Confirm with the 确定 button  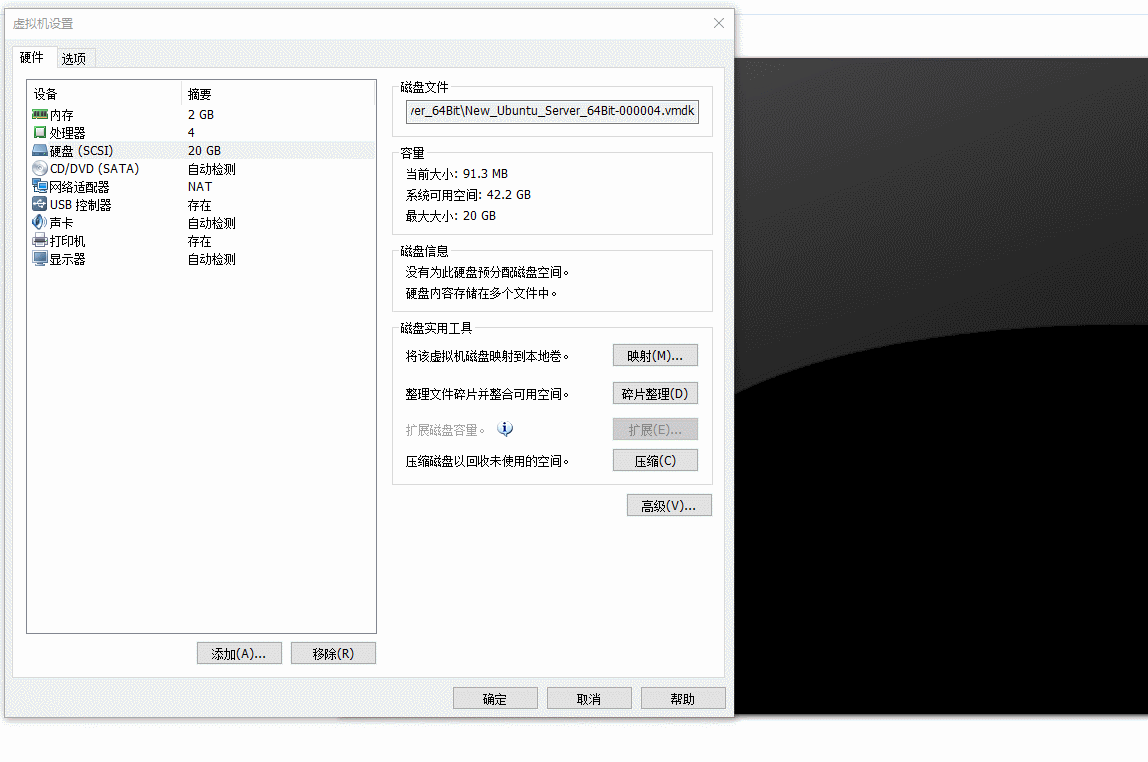pyautogui.click(x=495, y=698)
